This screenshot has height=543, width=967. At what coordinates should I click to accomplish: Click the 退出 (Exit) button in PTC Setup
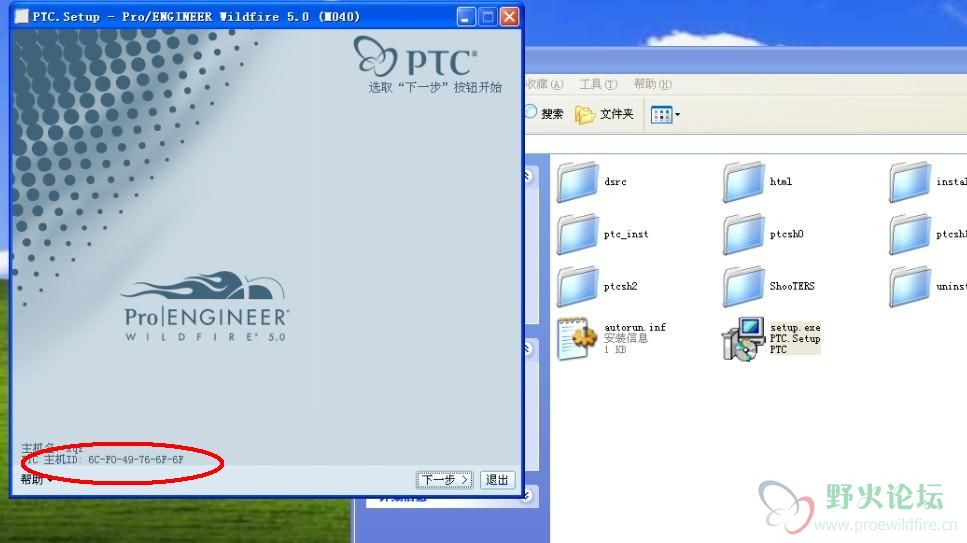[x=497, y=479]
